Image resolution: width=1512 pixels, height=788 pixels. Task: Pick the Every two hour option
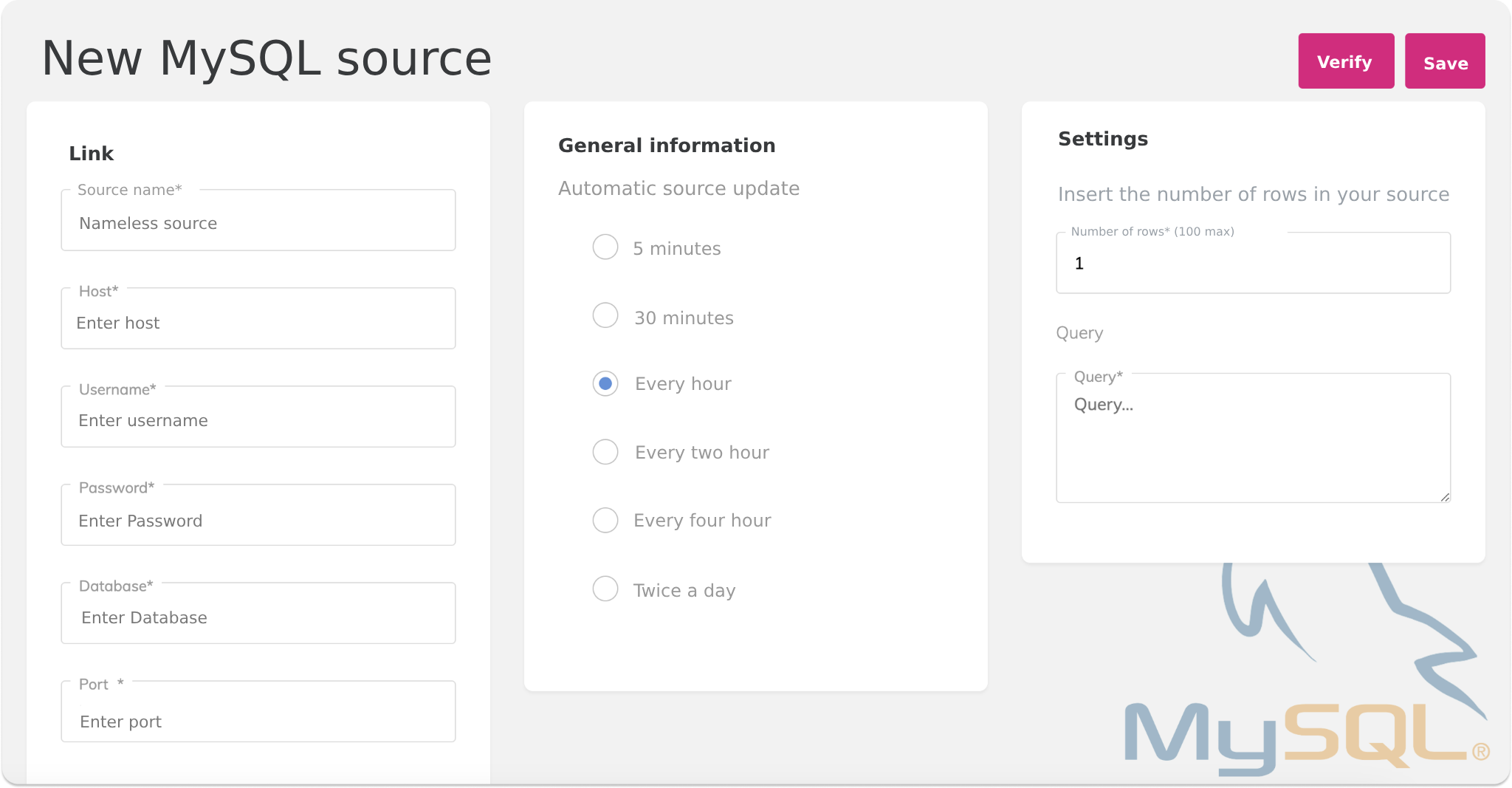pos(605,452)
